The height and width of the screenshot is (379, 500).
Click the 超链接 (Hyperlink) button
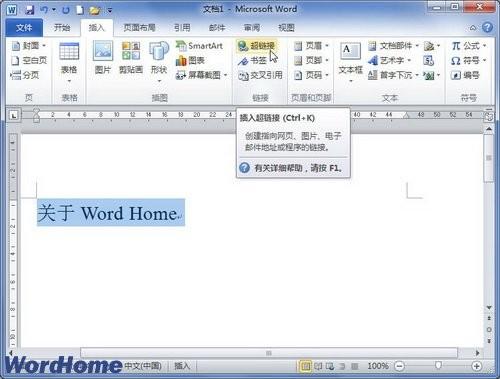click(257, 46)
